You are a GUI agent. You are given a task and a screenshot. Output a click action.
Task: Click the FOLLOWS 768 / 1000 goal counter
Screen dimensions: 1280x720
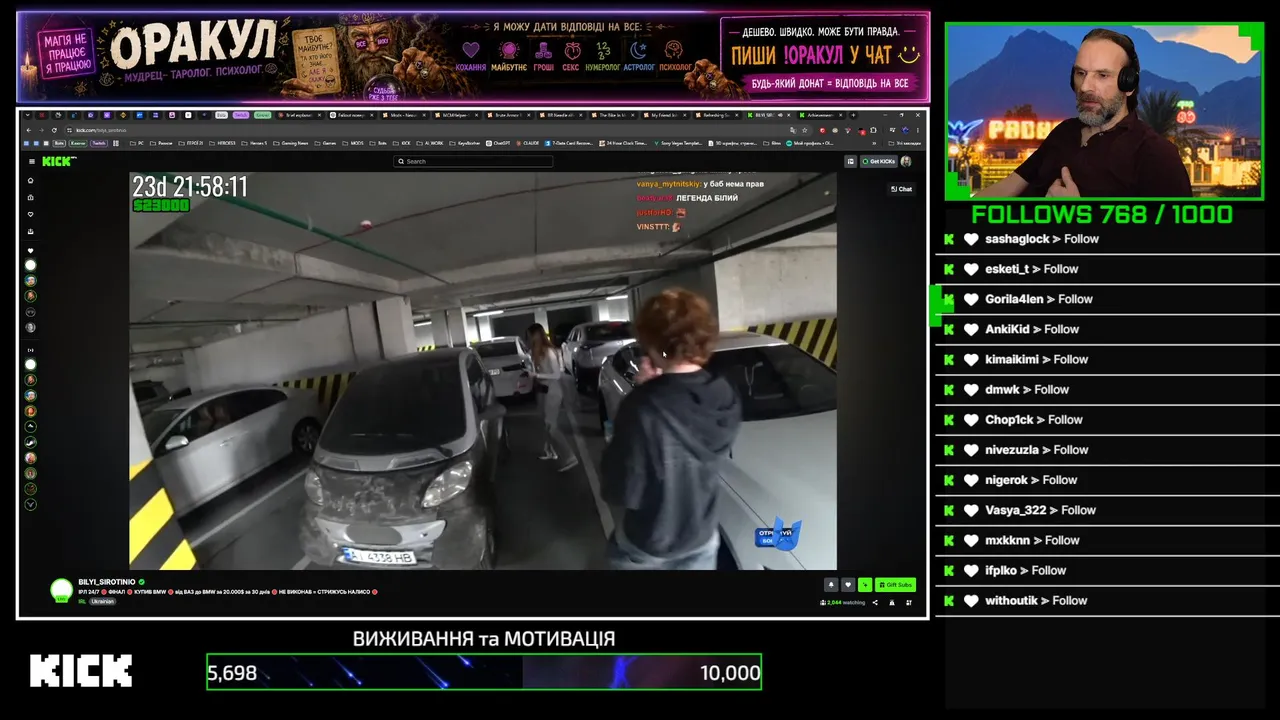1102,214
